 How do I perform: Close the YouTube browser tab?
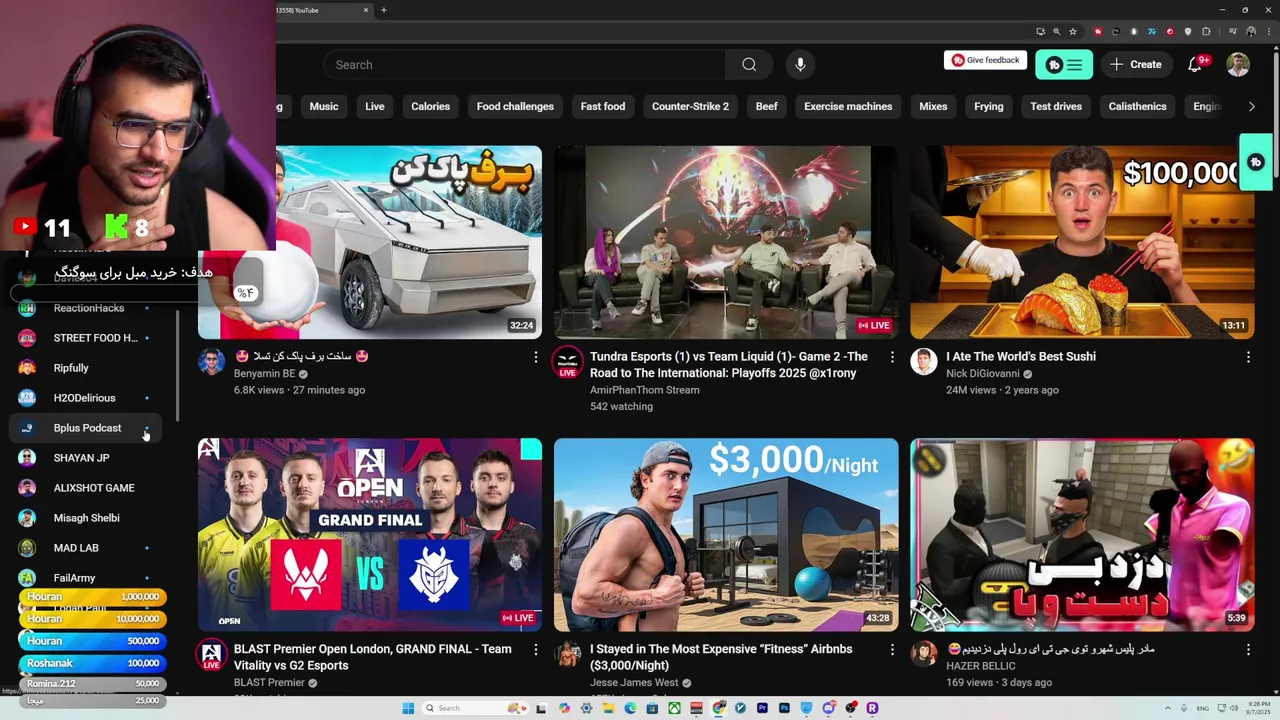tap(365, 10)
